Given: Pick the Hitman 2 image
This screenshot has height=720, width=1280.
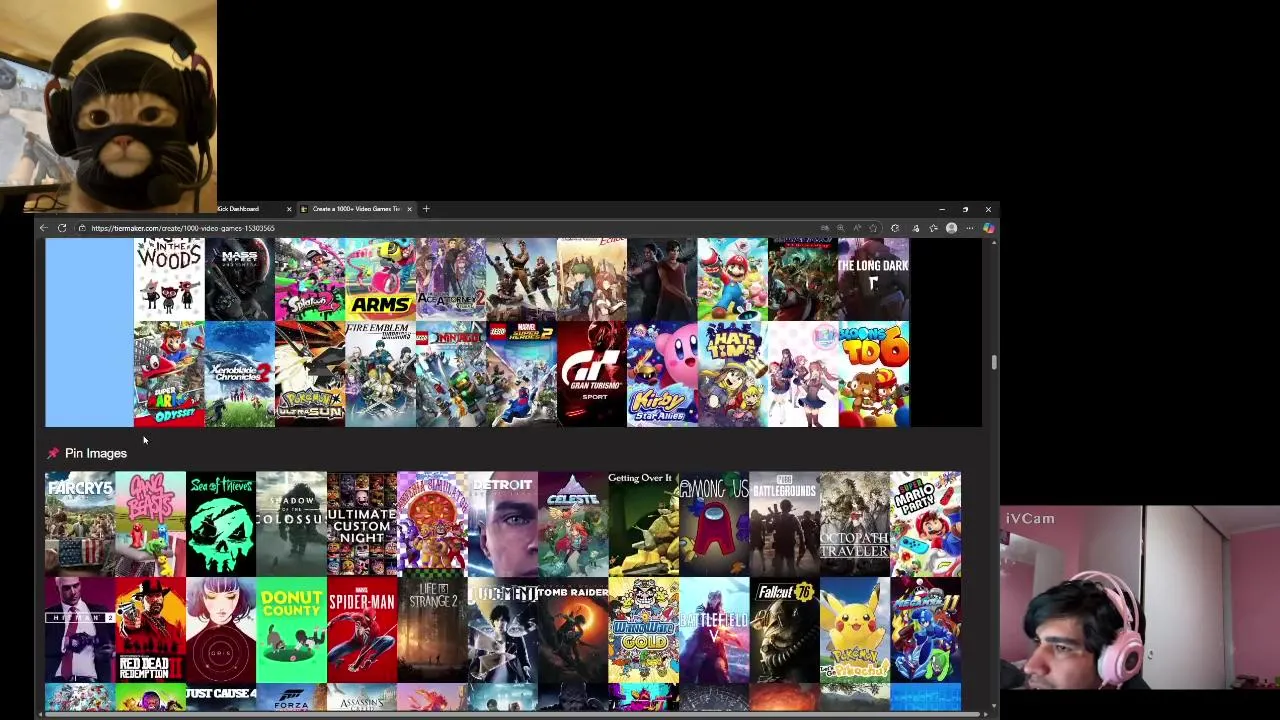Looking at the screenshot, I should click(80, 630).
